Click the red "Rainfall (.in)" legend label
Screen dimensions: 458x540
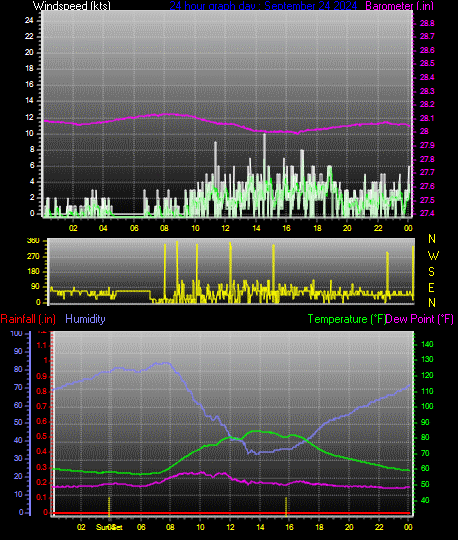pyautogui.click(x=28, y=319)
